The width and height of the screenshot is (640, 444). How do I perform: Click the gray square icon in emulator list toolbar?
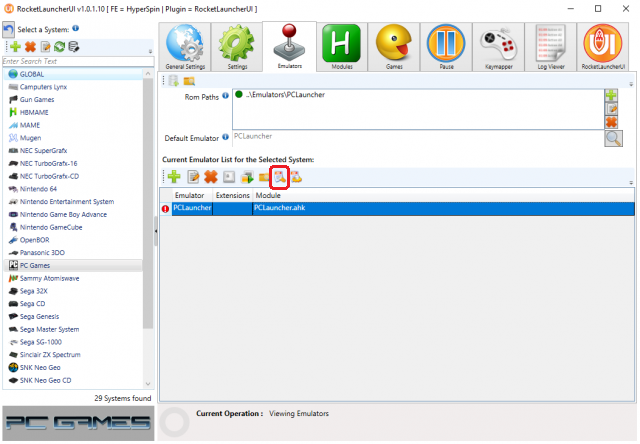229,177
